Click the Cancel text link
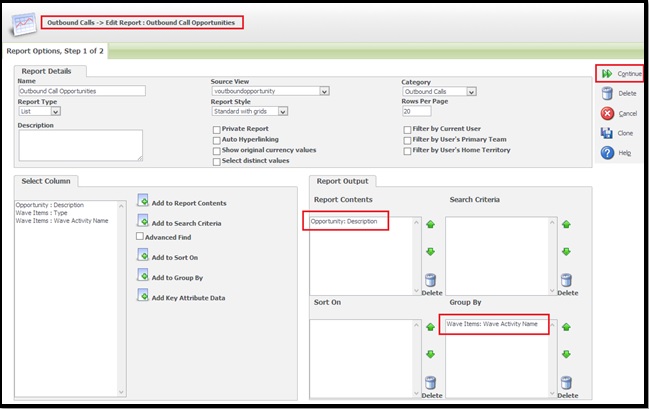 627,113
